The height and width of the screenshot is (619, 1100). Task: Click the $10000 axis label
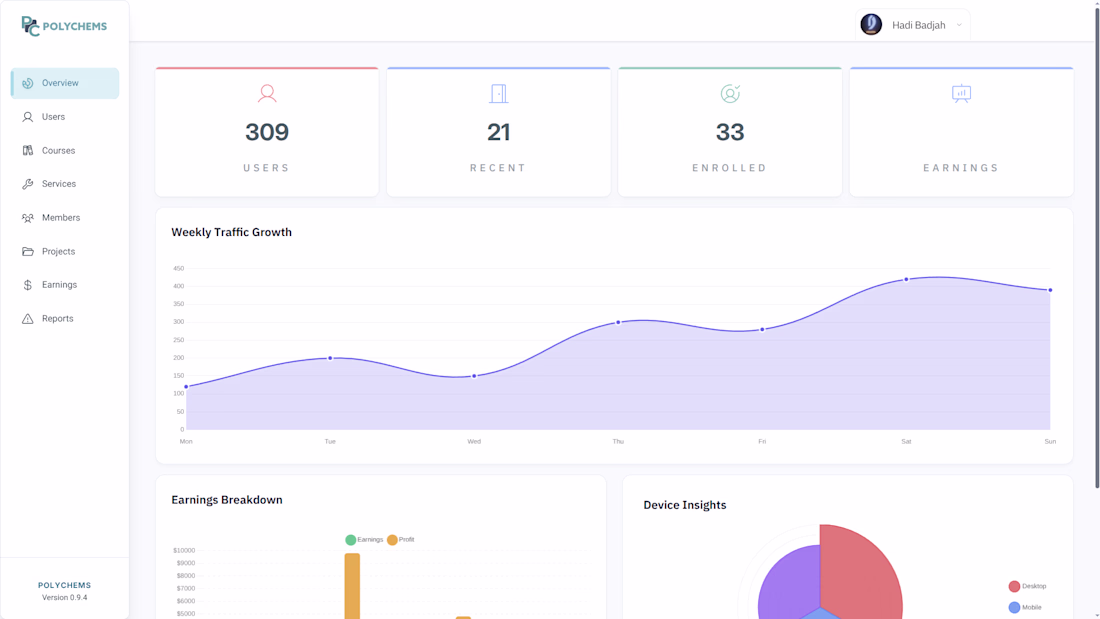[184, 550]
